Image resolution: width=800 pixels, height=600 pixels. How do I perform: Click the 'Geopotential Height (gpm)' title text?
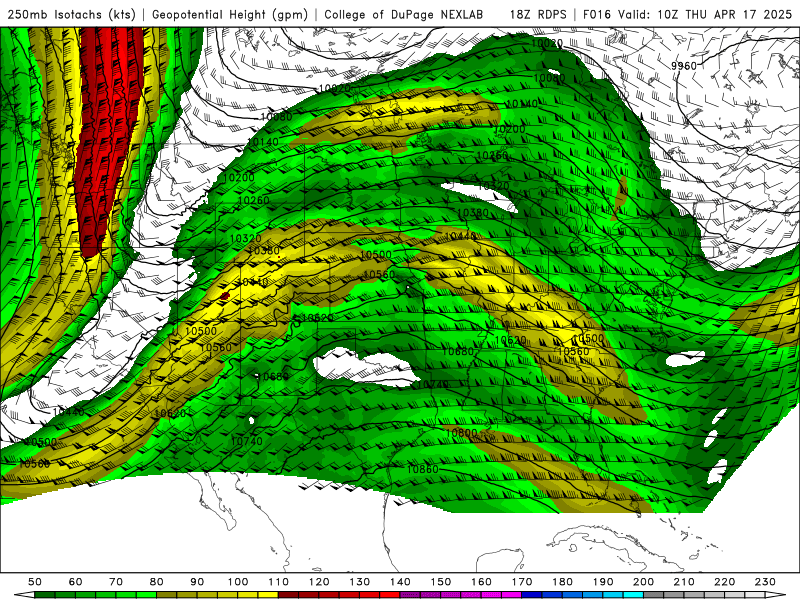[x=230, y=14]
